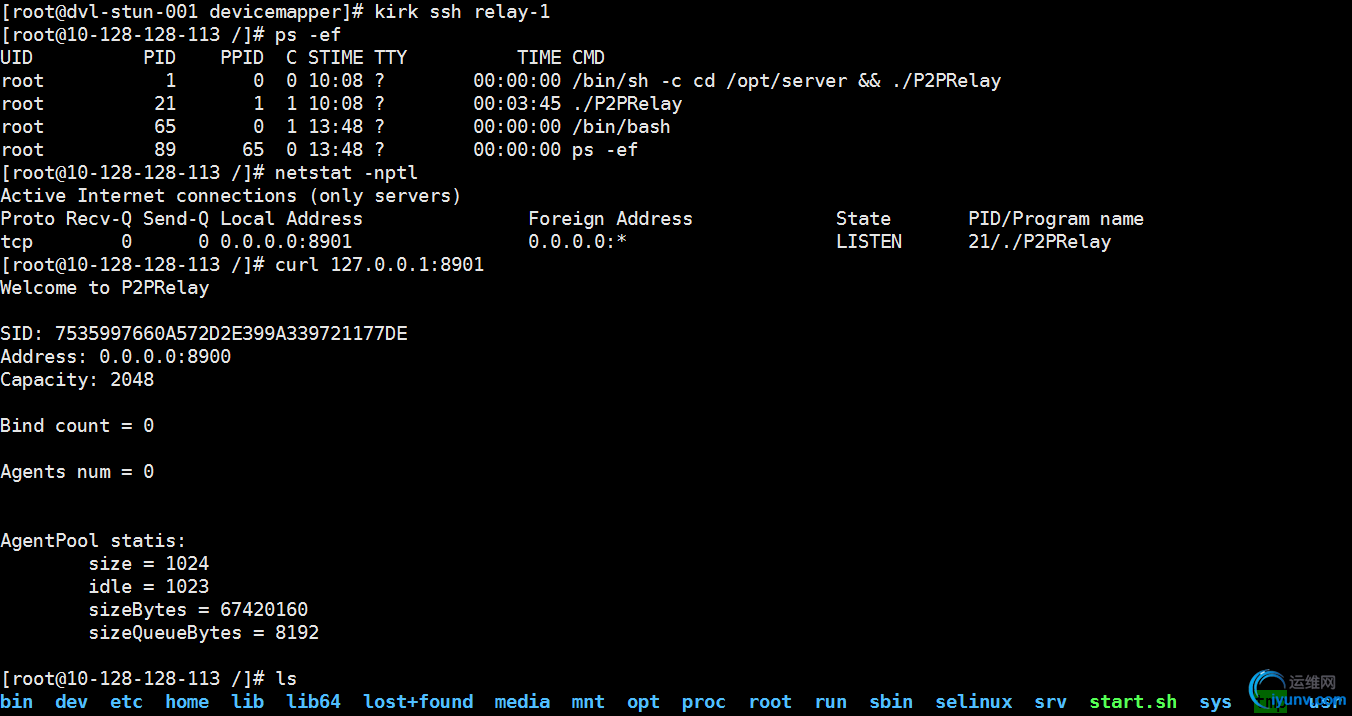Click the 'selinux' directory name
Screen dimensions: 1352x716
pos(974,702)
